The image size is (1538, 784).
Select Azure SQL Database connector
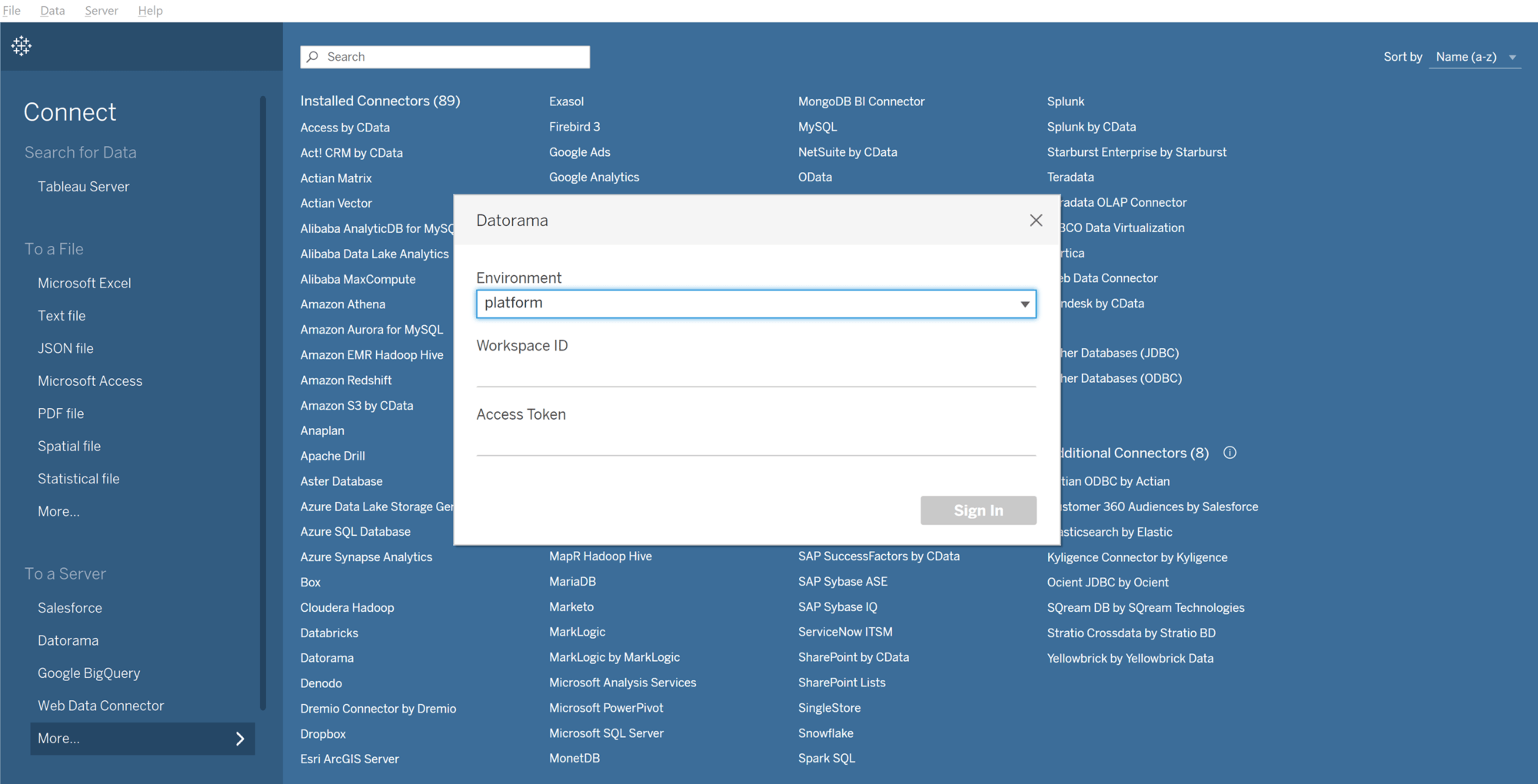355,532
